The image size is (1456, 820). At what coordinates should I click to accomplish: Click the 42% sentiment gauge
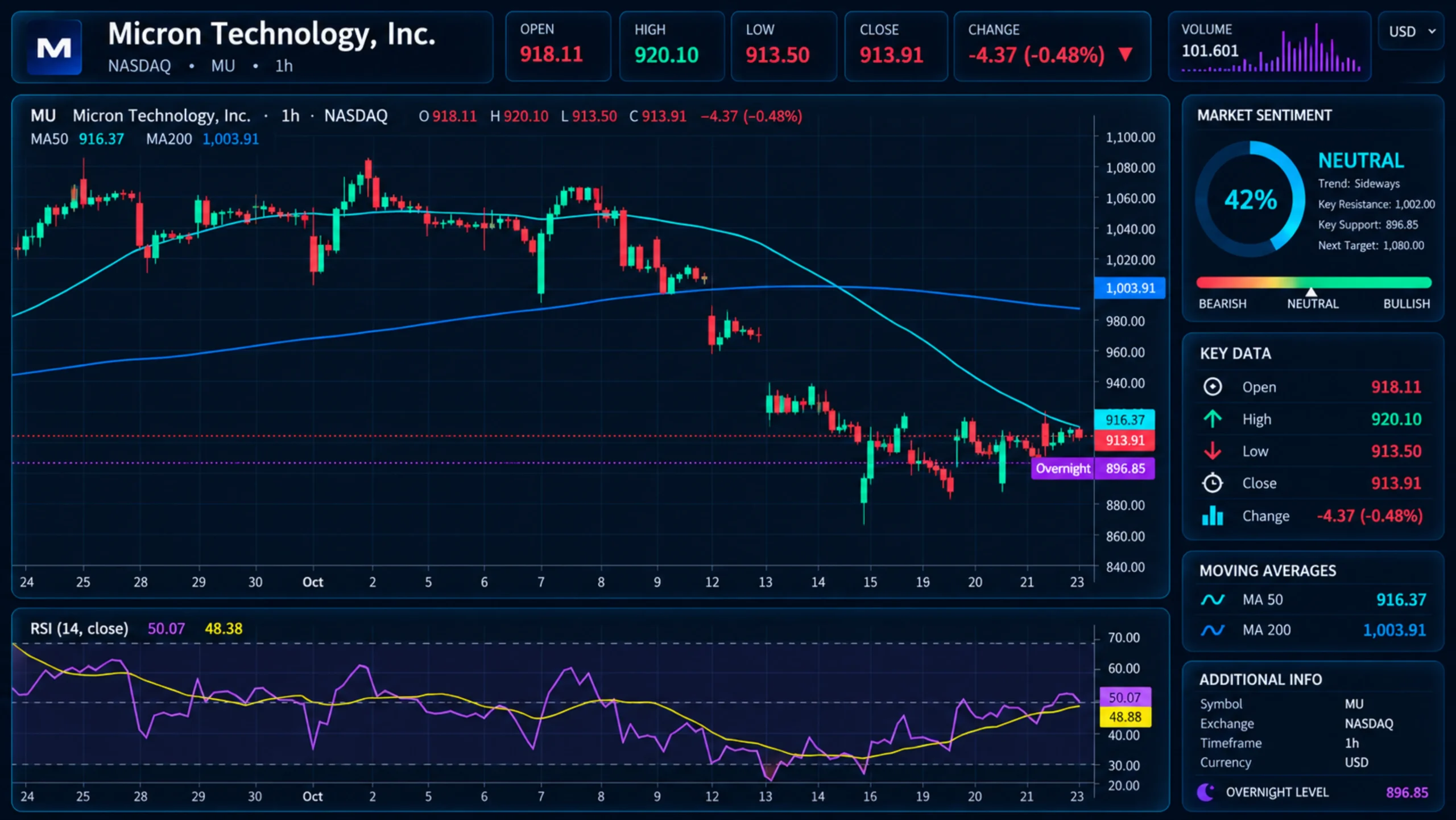pos(1250,199)
